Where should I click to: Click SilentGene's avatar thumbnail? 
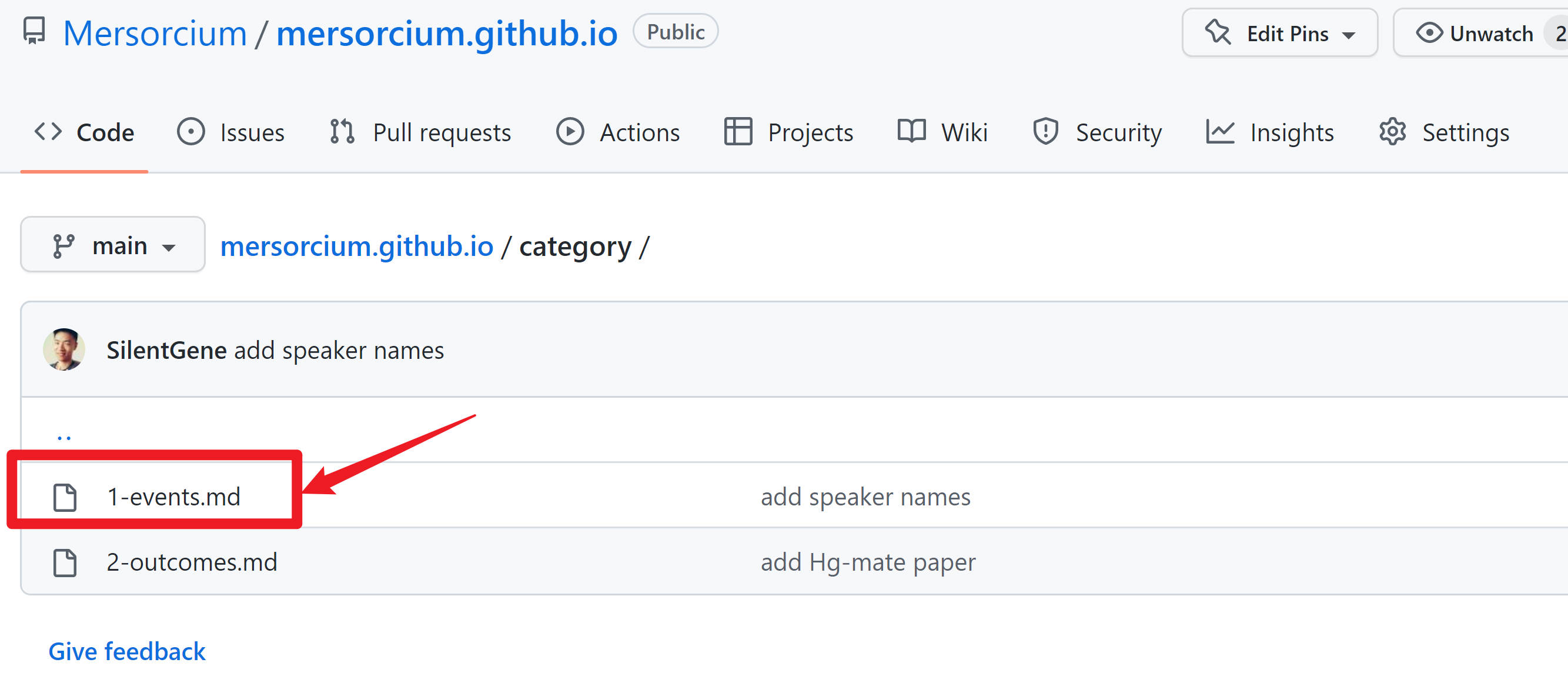[64, 349]
